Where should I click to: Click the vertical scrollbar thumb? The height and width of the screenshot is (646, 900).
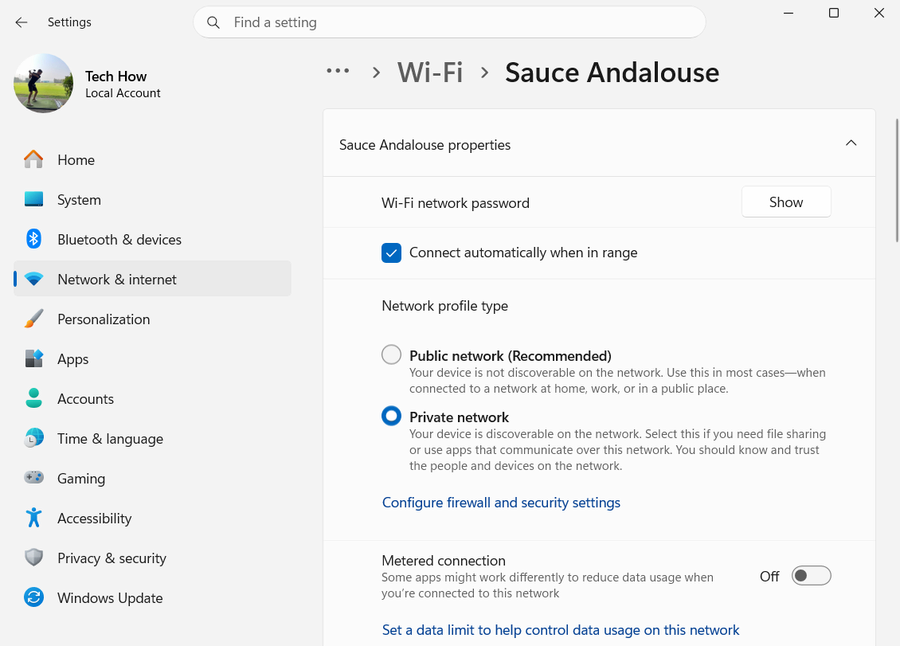point(897,180)
